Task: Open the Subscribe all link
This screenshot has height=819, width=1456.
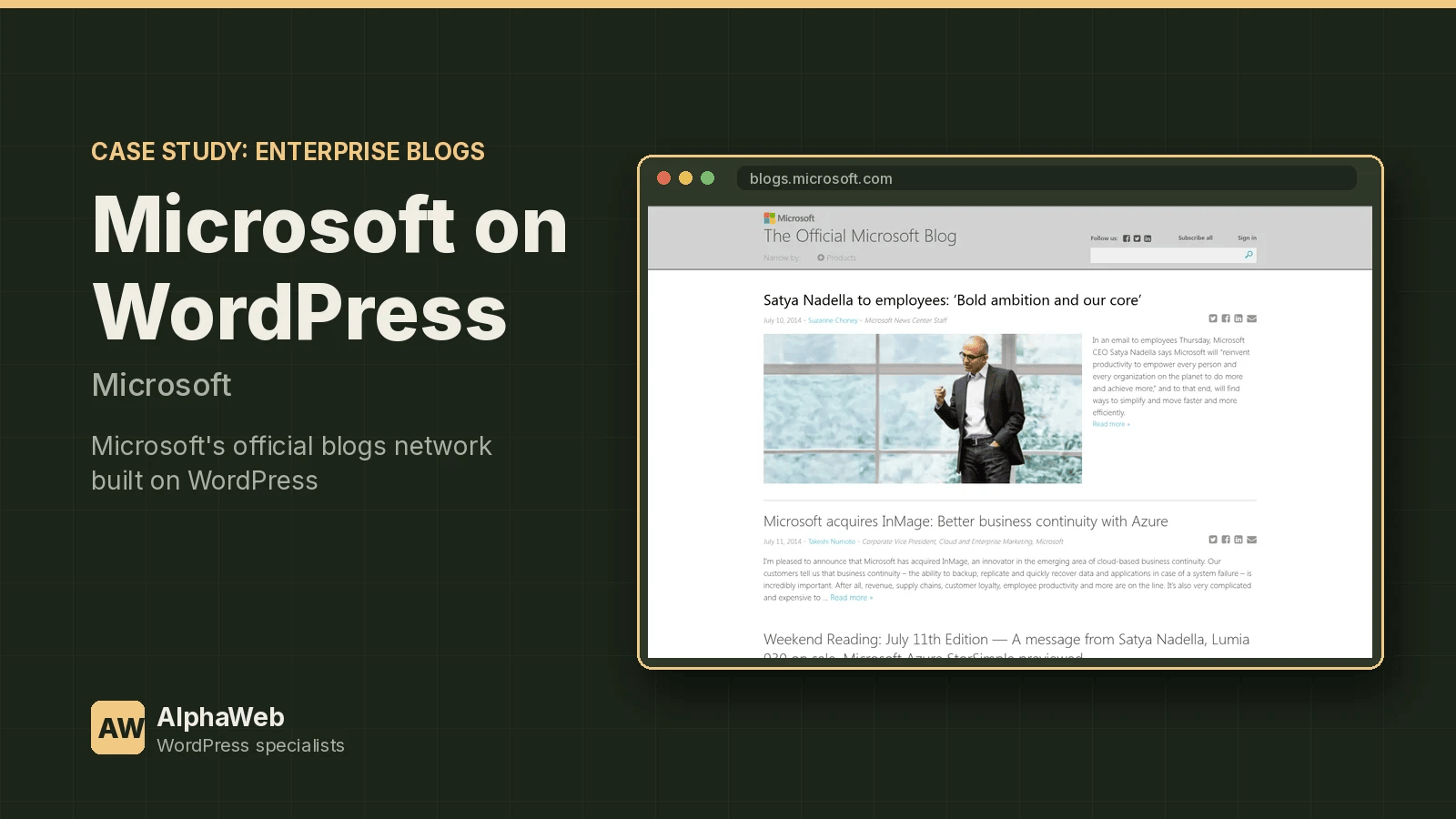Action: coord(1195,238)
